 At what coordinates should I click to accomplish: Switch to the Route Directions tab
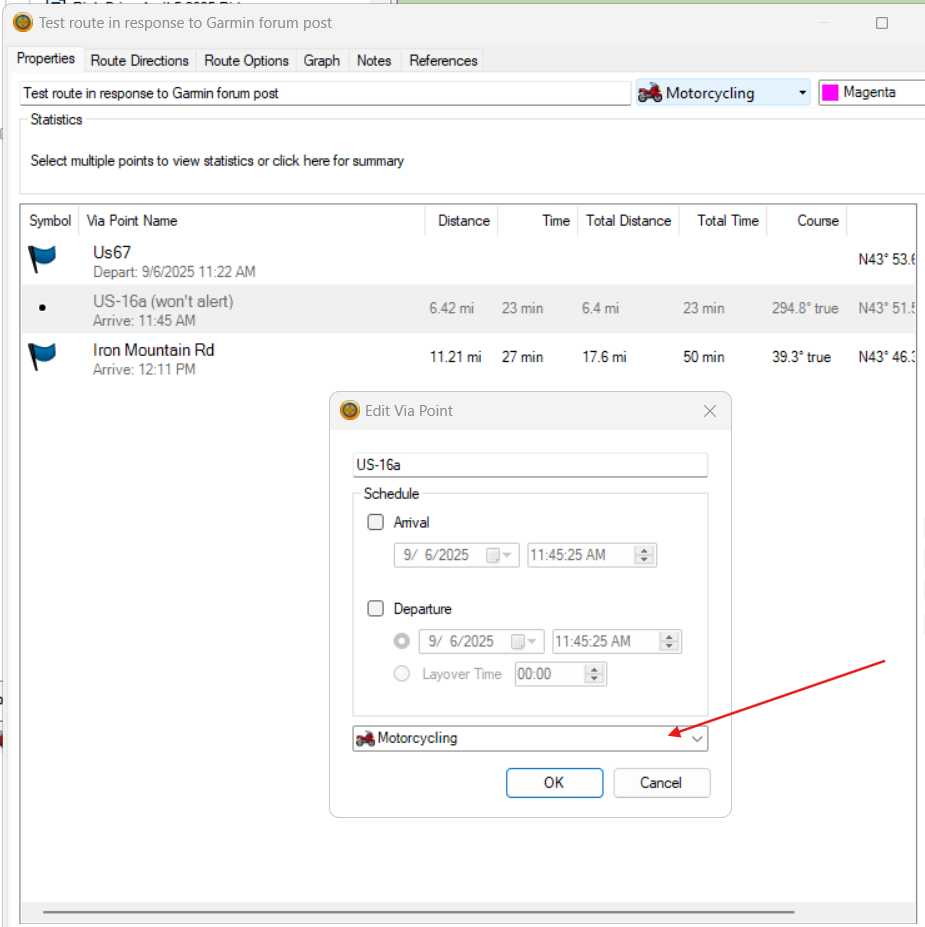[x=139, y=60]
